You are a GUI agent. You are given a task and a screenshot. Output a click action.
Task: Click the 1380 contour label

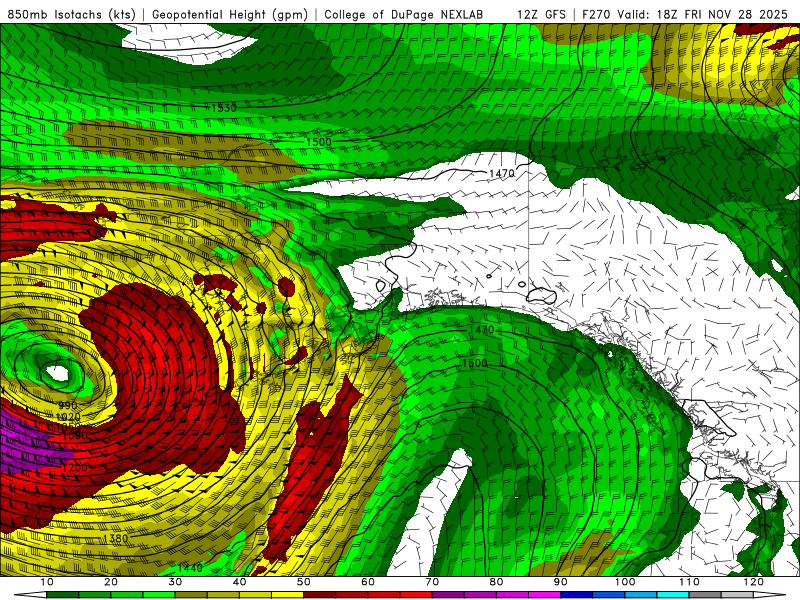click(x=115, y=538)
